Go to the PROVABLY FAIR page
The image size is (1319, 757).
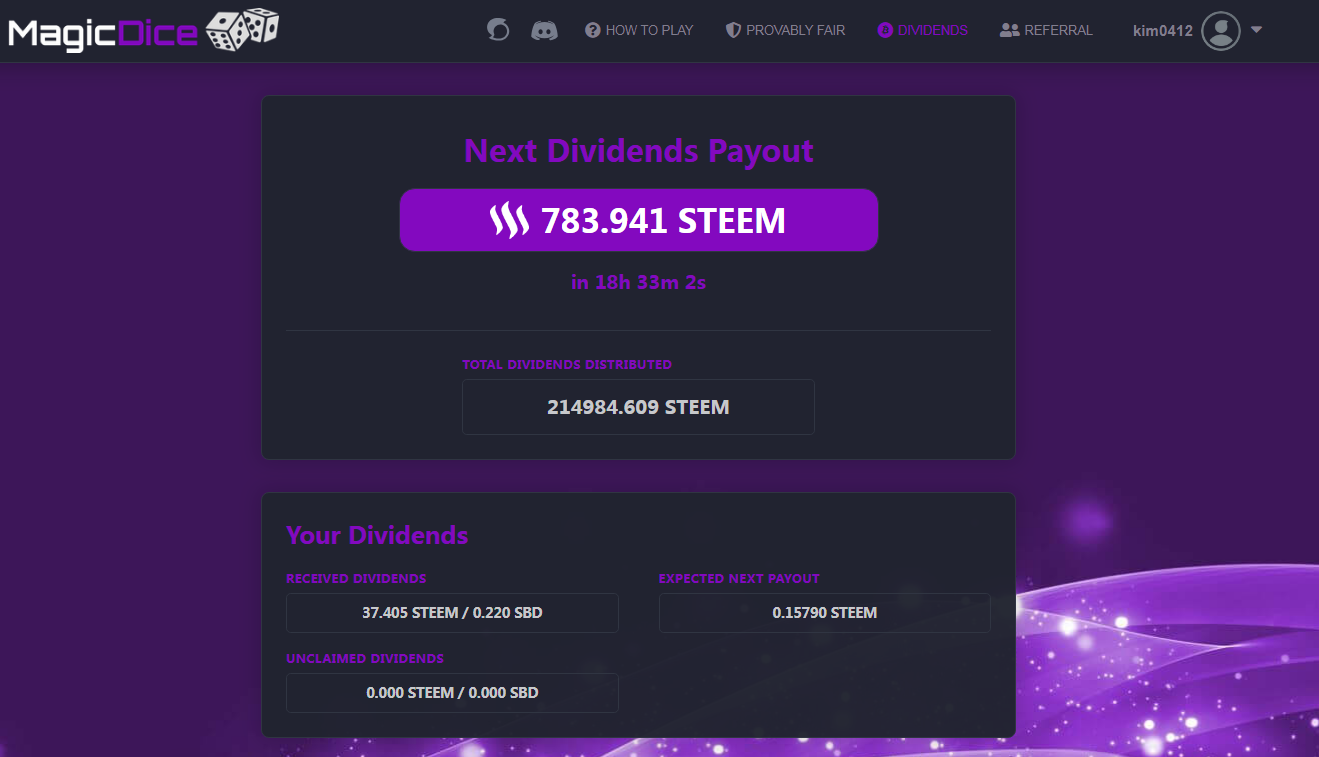tap(795, 30)
